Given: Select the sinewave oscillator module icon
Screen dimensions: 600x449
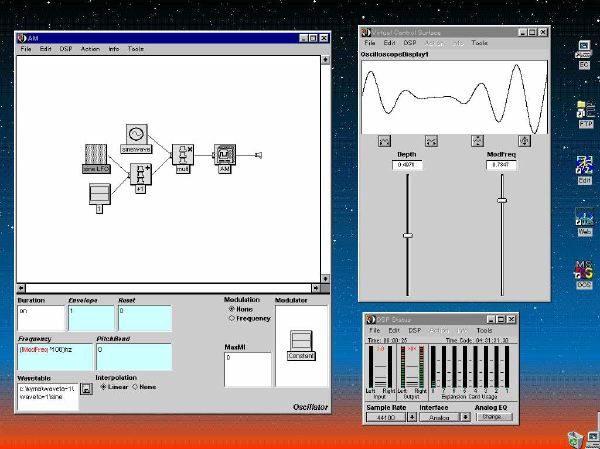Looking at the screenshot, I should point(137,134).
